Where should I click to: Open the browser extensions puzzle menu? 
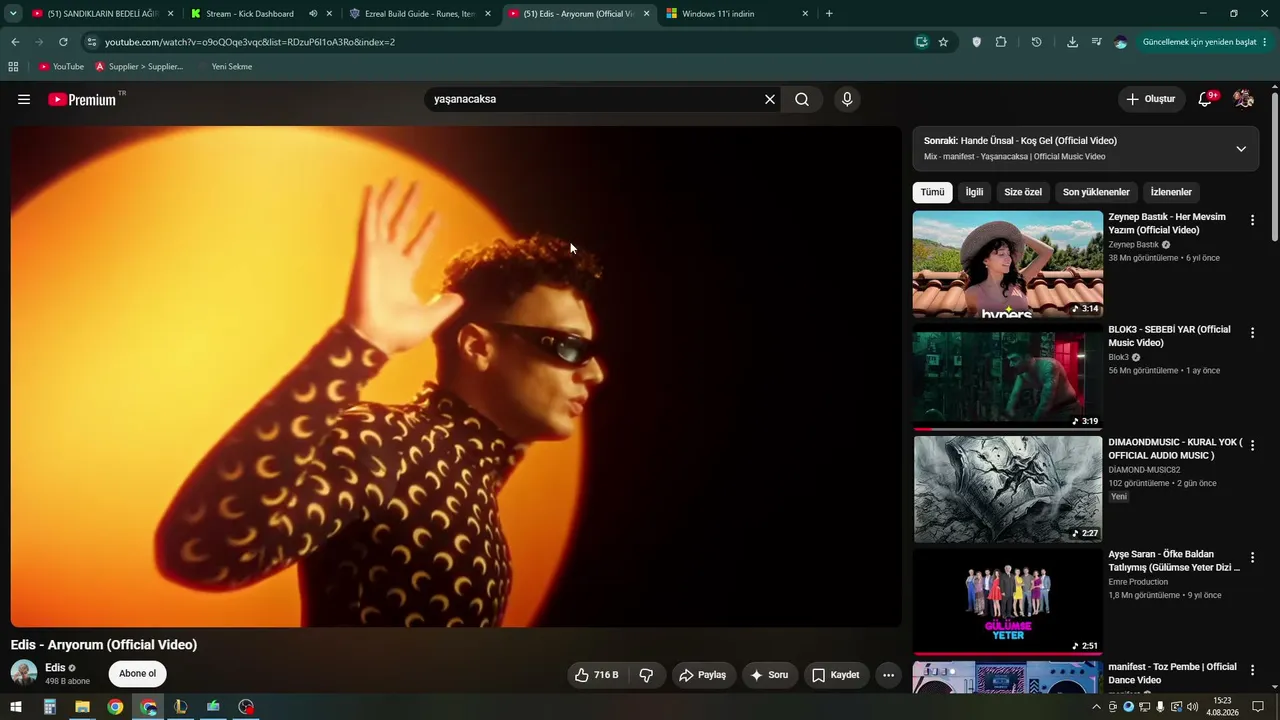click(x=1001, y=42)
